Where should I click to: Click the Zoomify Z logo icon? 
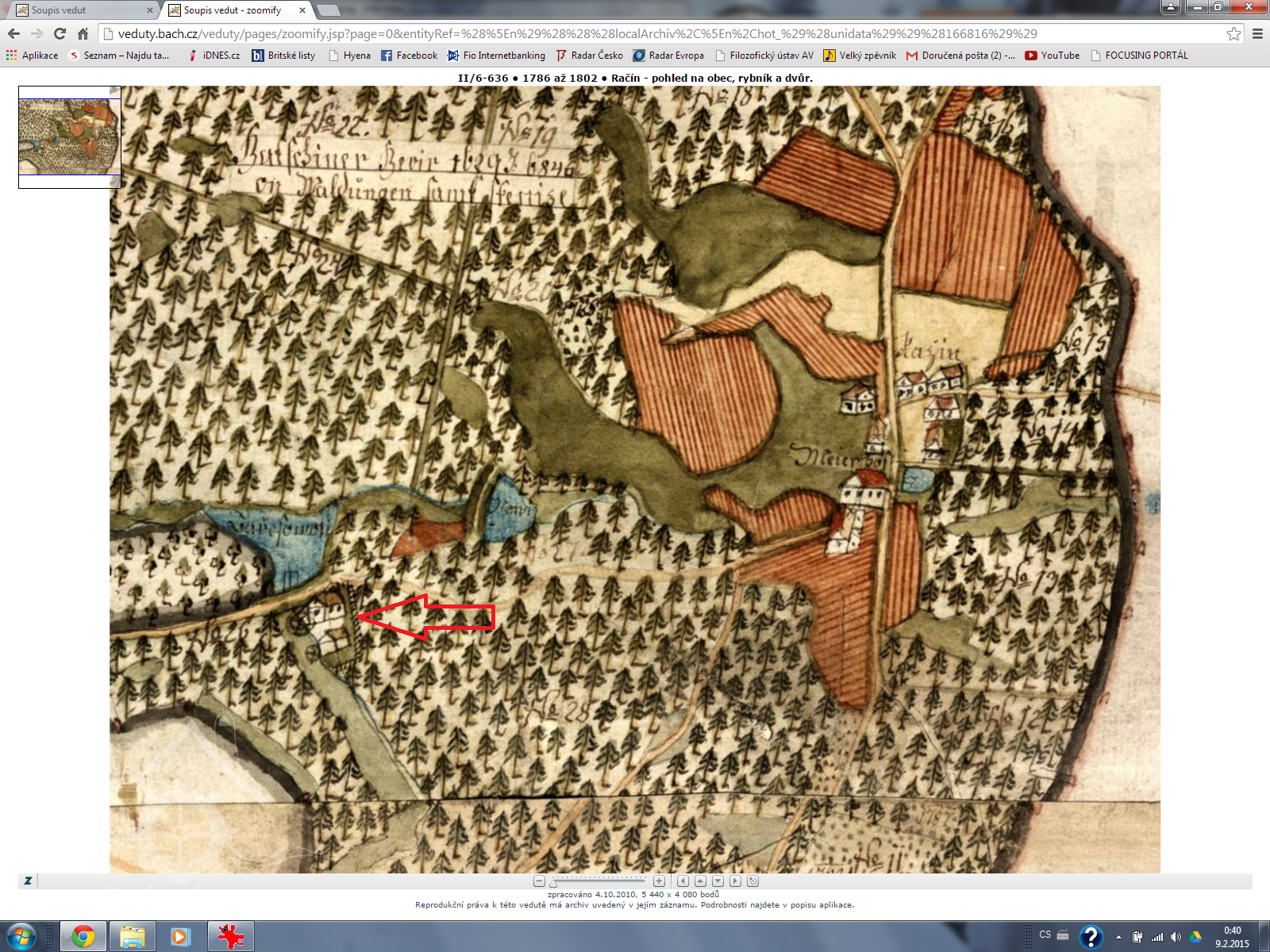[x=28, y=881]
